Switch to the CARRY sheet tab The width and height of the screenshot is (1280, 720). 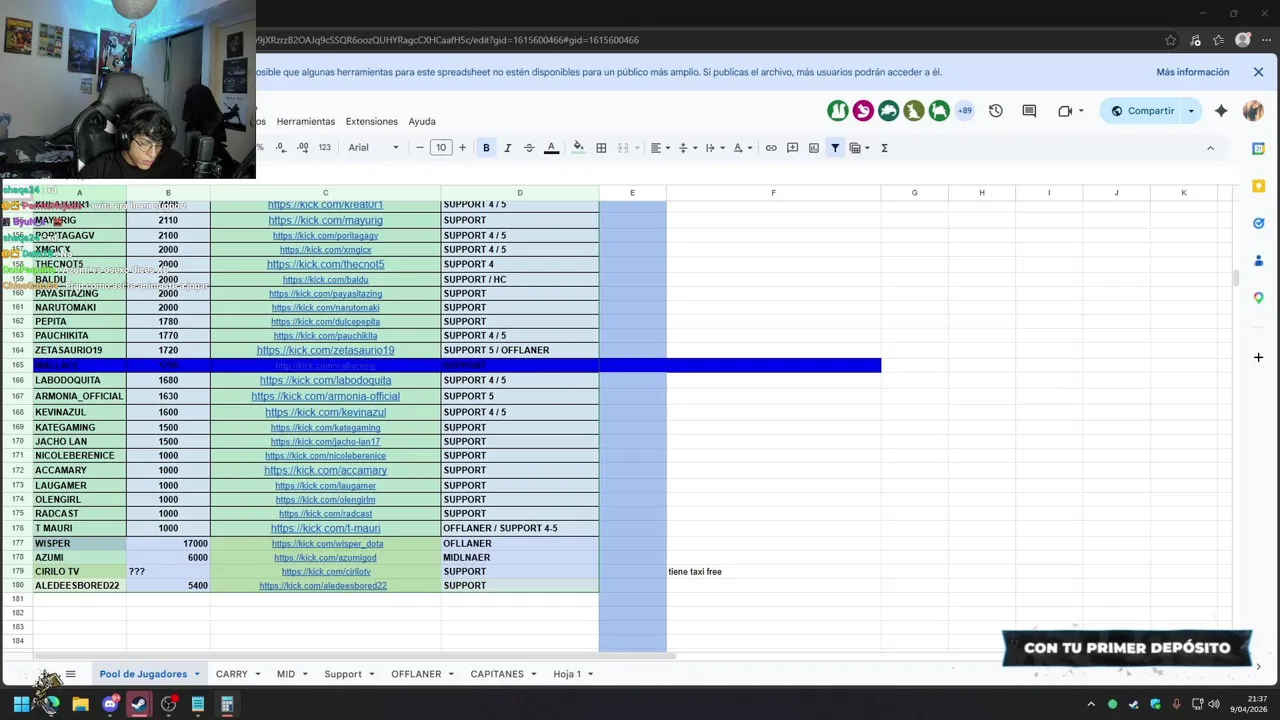click(x=231, y=674)
